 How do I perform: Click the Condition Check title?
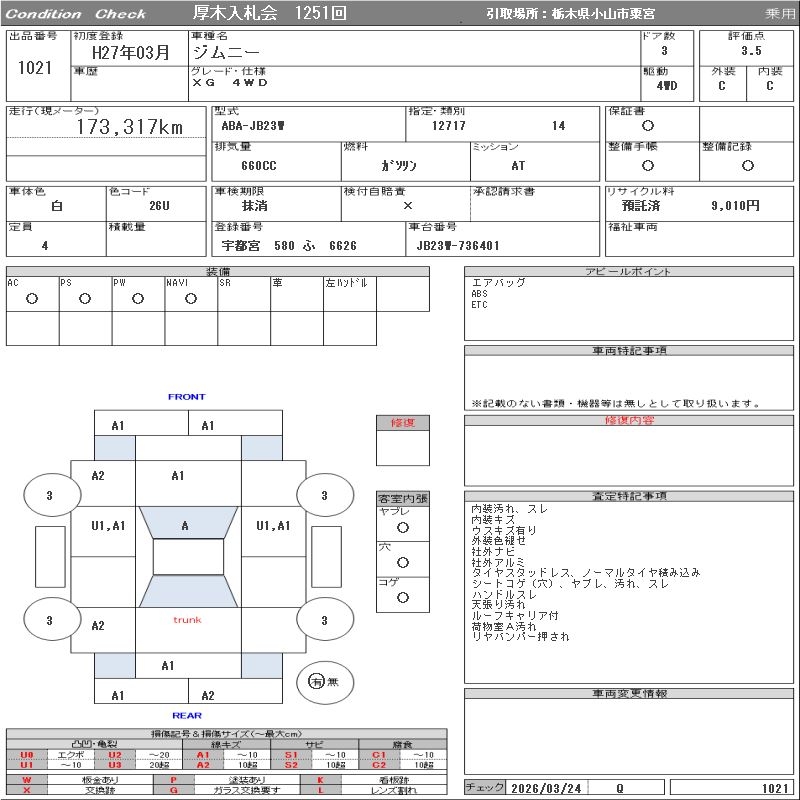pos(76,14)
